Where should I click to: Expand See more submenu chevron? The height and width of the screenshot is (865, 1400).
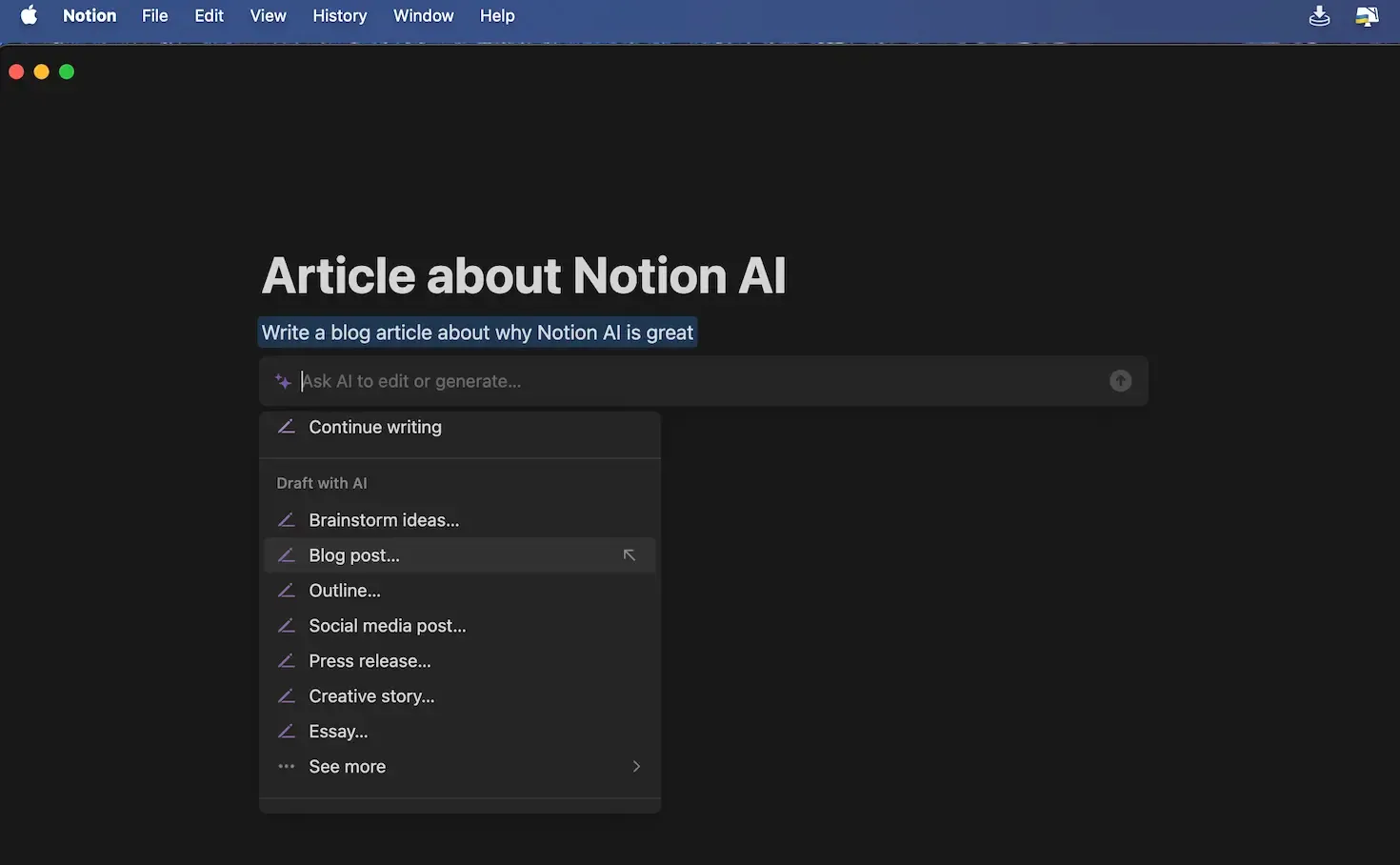(636, 767)
